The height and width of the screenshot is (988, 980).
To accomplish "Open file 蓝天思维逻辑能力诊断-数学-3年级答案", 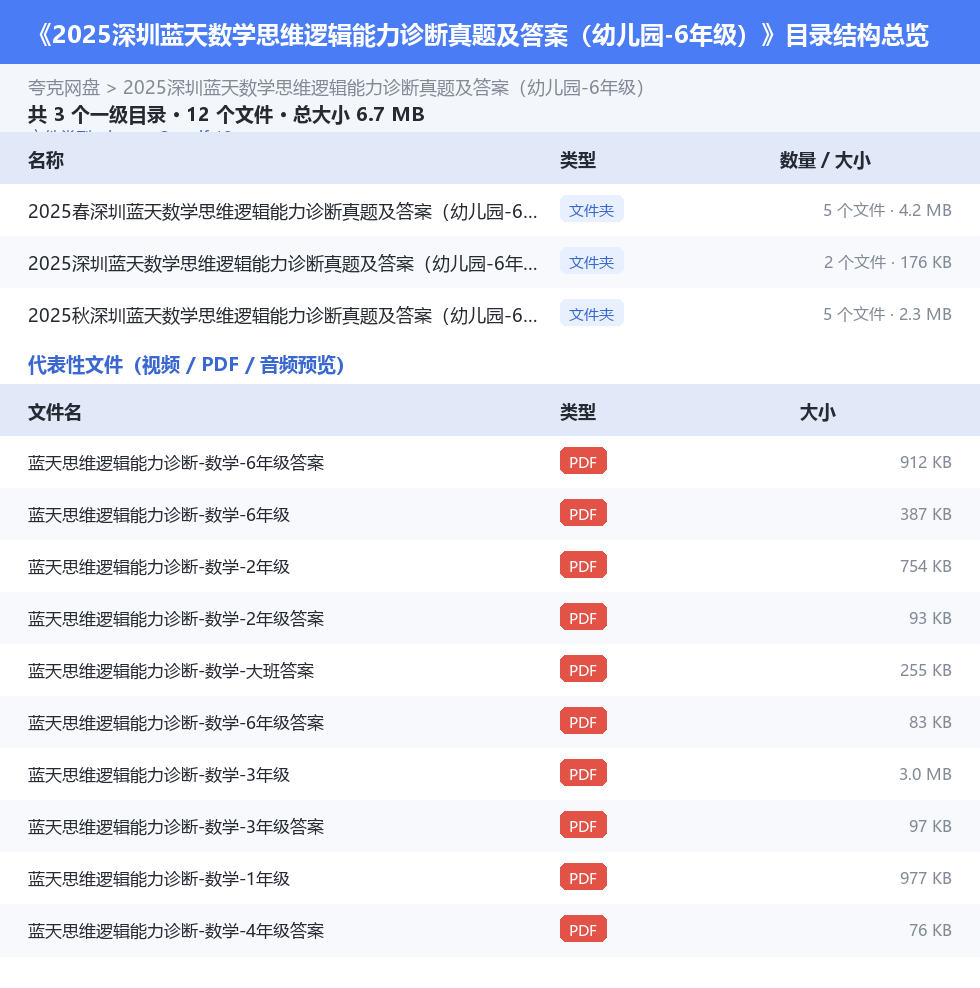I will 176,827.
